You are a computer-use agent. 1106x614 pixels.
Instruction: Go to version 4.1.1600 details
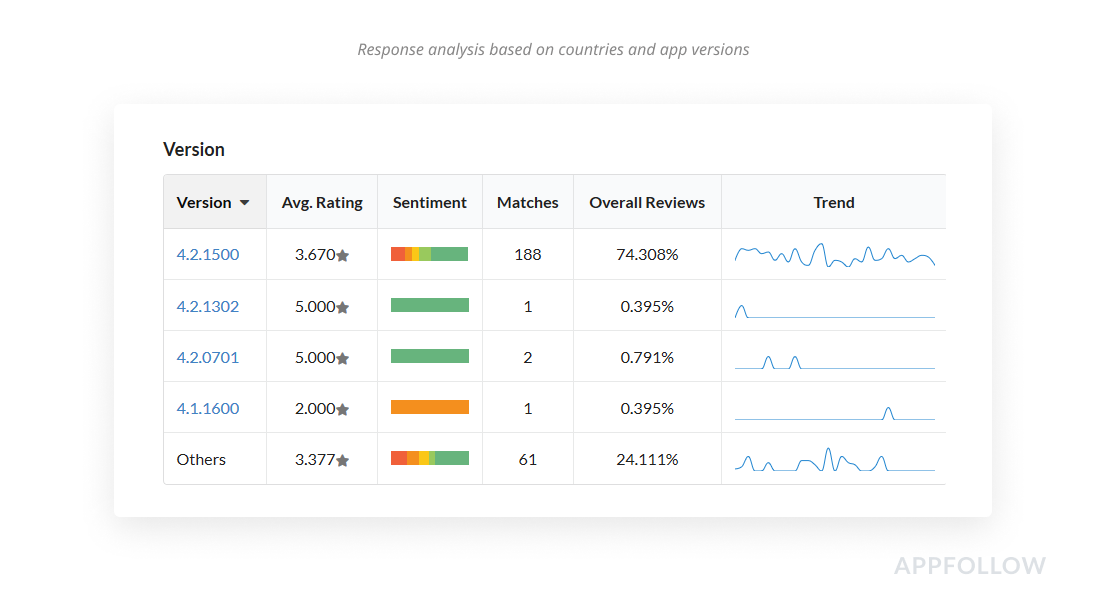[x=208, y=408]
